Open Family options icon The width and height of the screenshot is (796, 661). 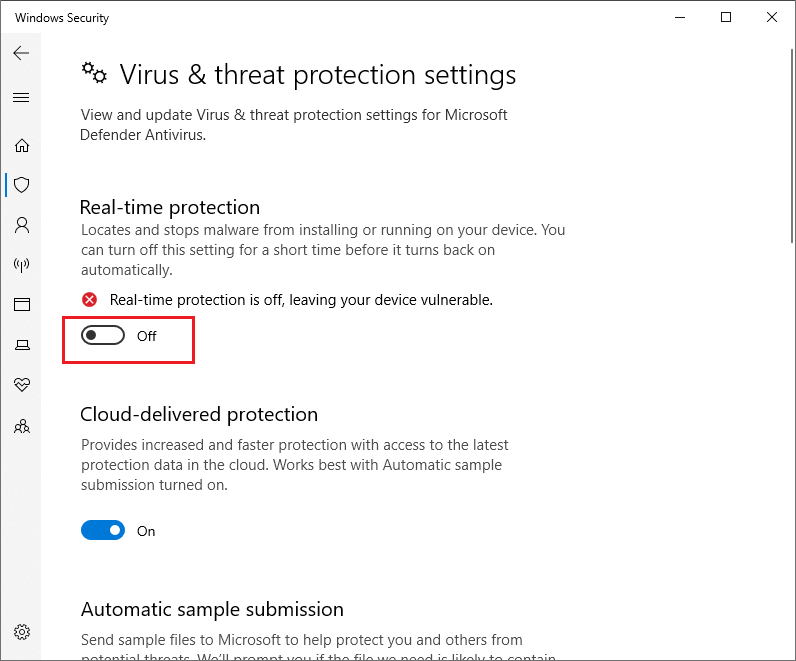(22, 426)
